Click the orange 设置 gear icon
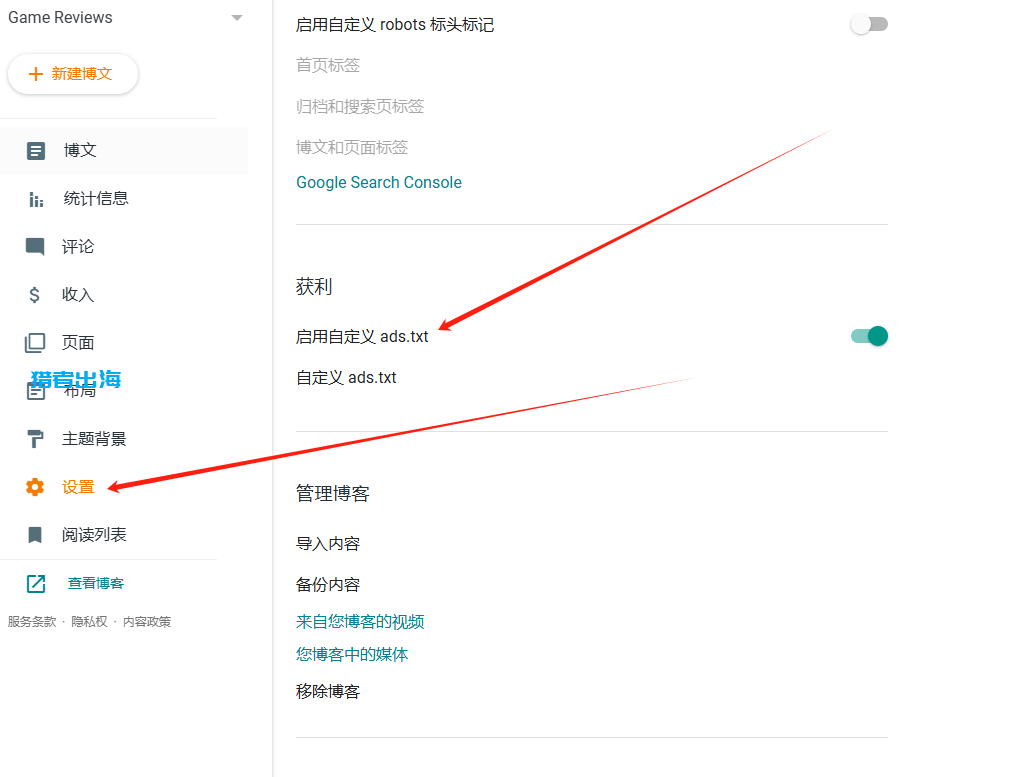 [x=35, y=487]
